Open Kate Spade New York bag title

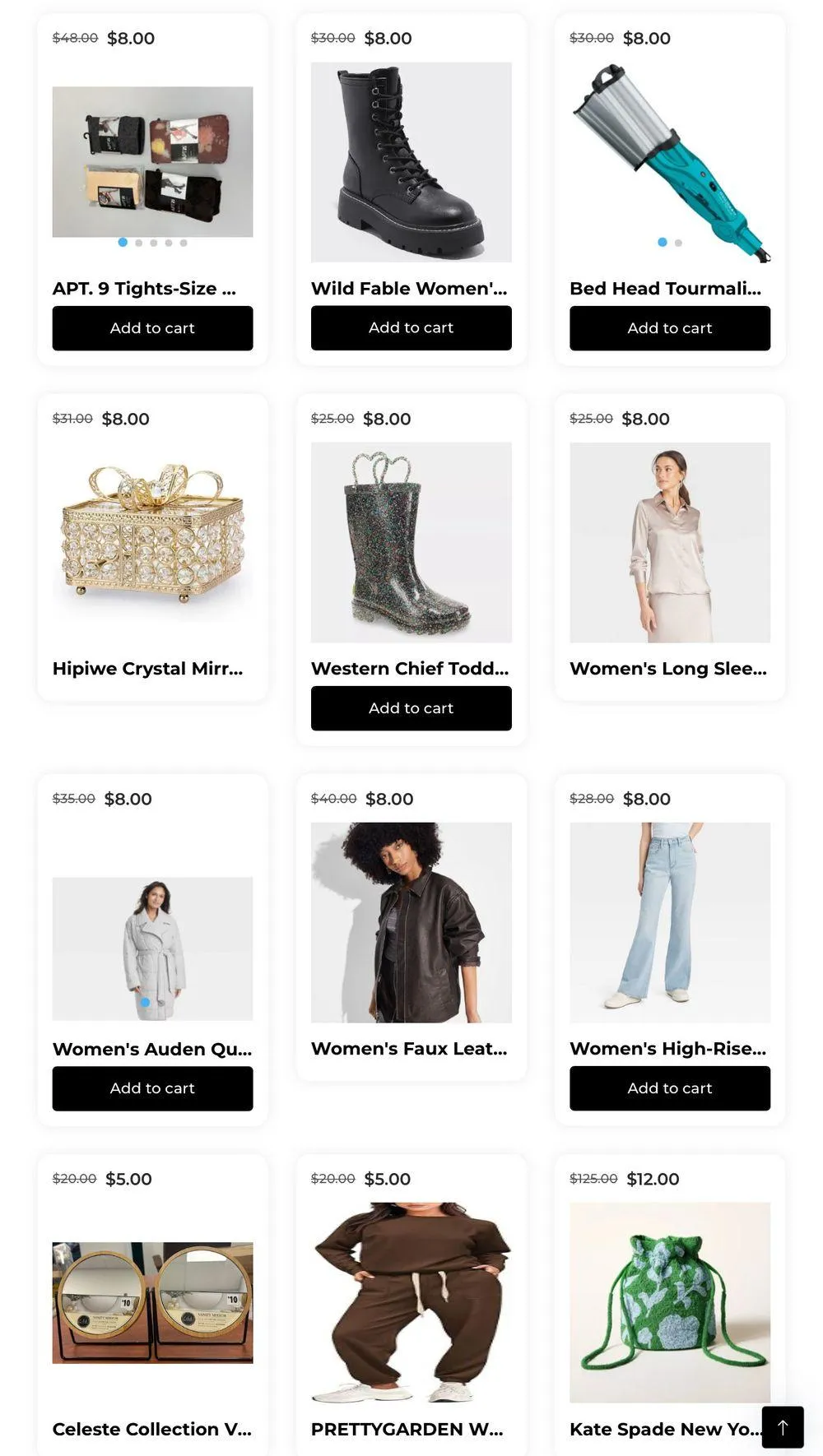pyautogui.click(x=665, y=1429)
